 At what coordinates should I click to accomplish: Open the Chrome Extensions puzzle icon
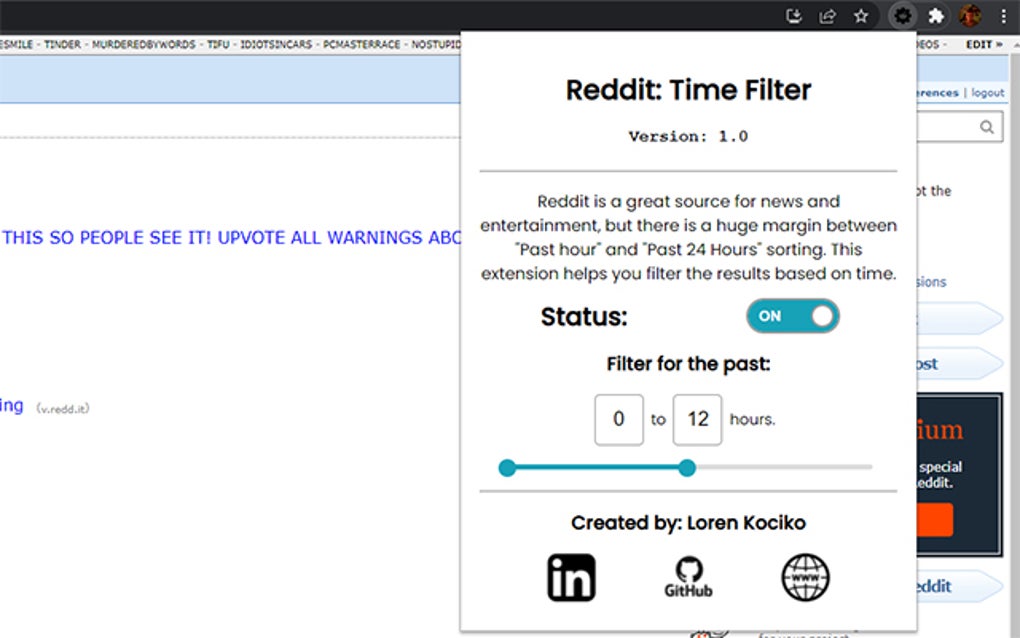pyautogui.click(x=935, y=16)
